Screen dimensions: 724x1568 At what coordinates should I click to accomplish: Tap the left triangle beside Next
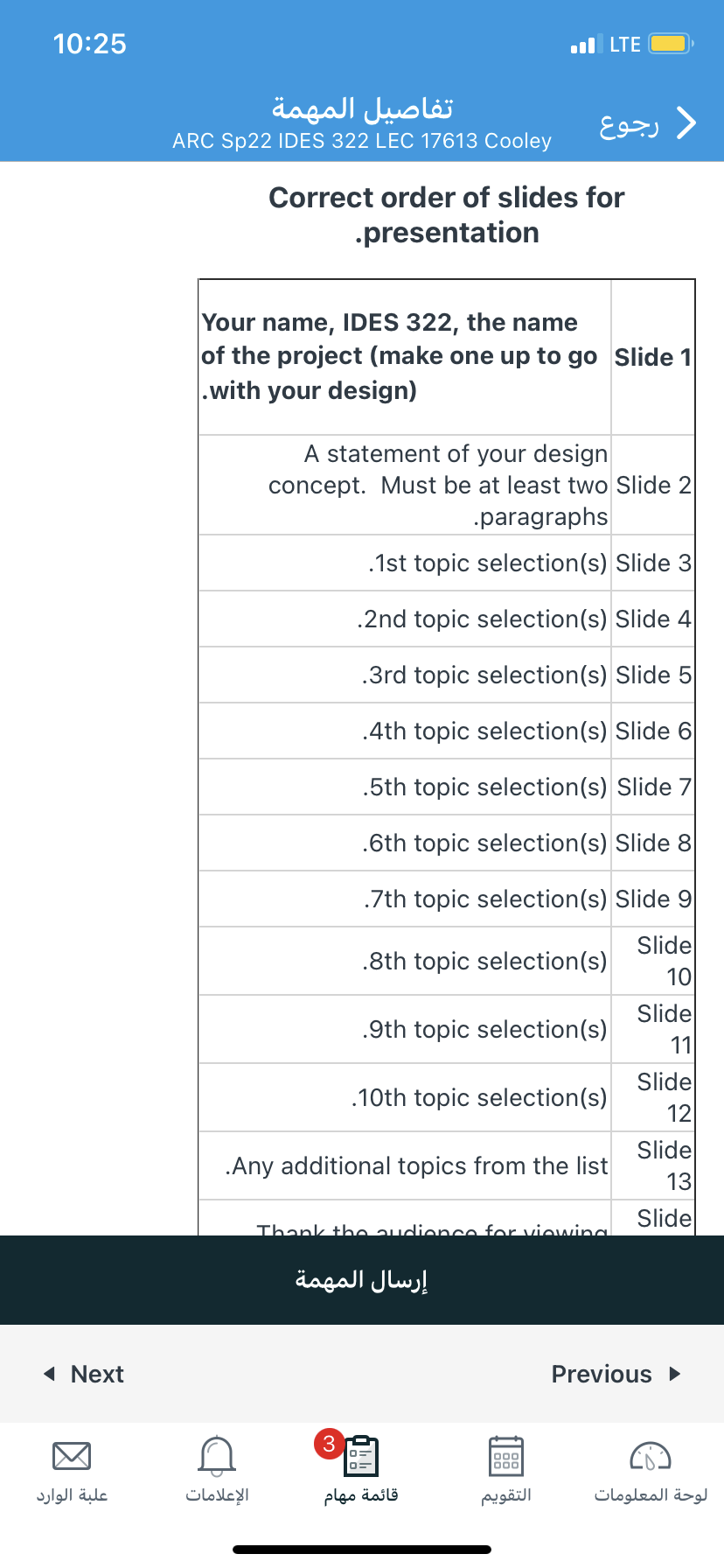49,1374
